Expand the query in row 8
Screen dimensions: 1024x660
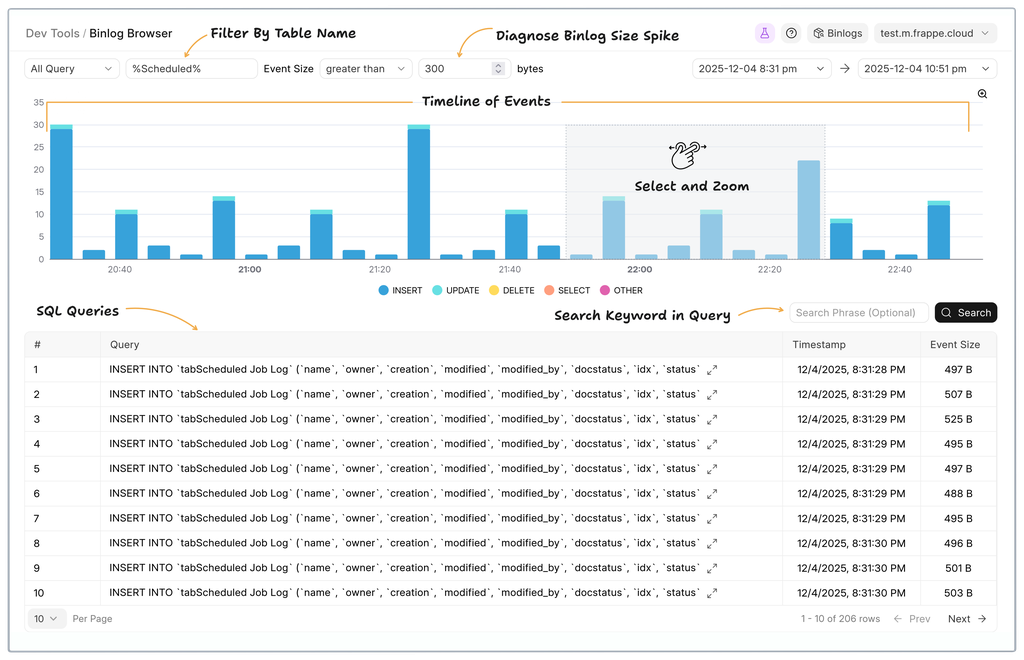[712, 543]
